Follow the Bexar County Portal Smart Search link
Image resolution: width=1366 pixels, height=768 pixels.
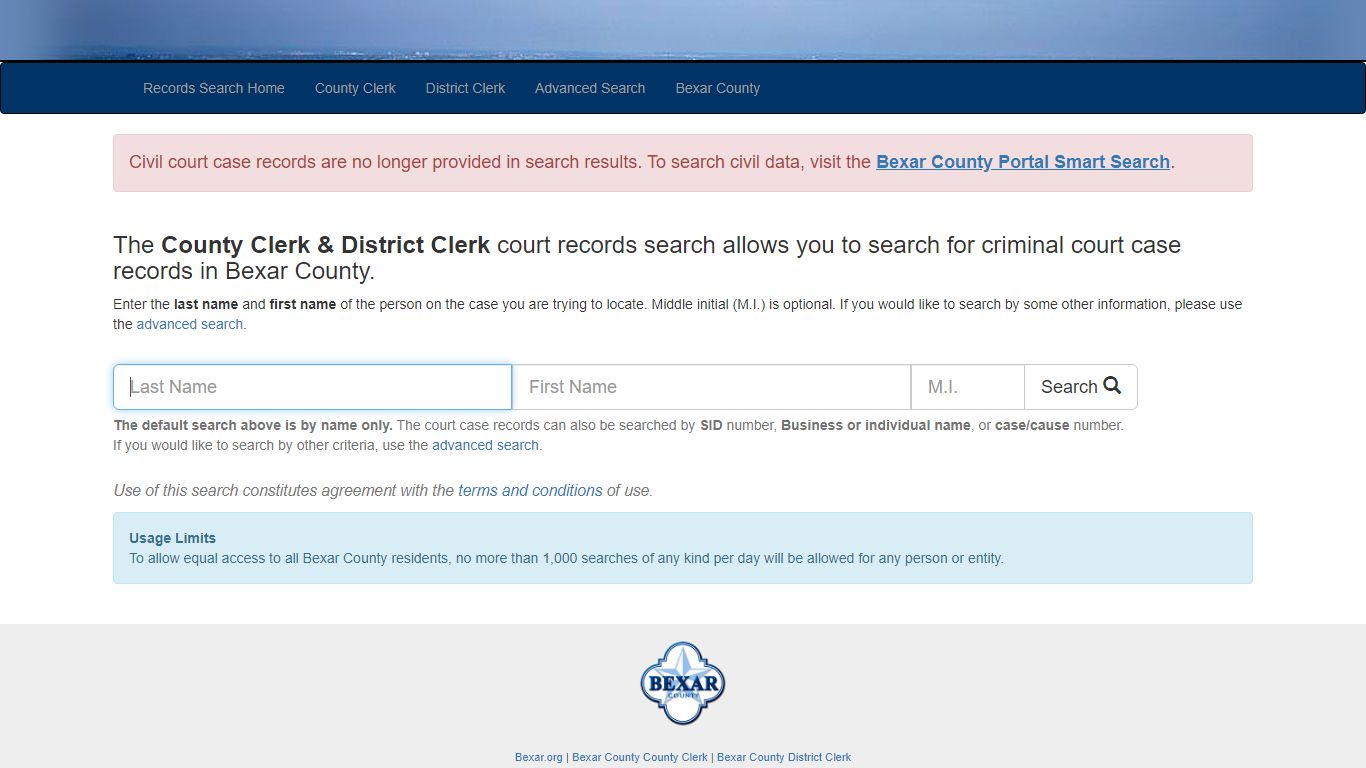(1023, 162)
